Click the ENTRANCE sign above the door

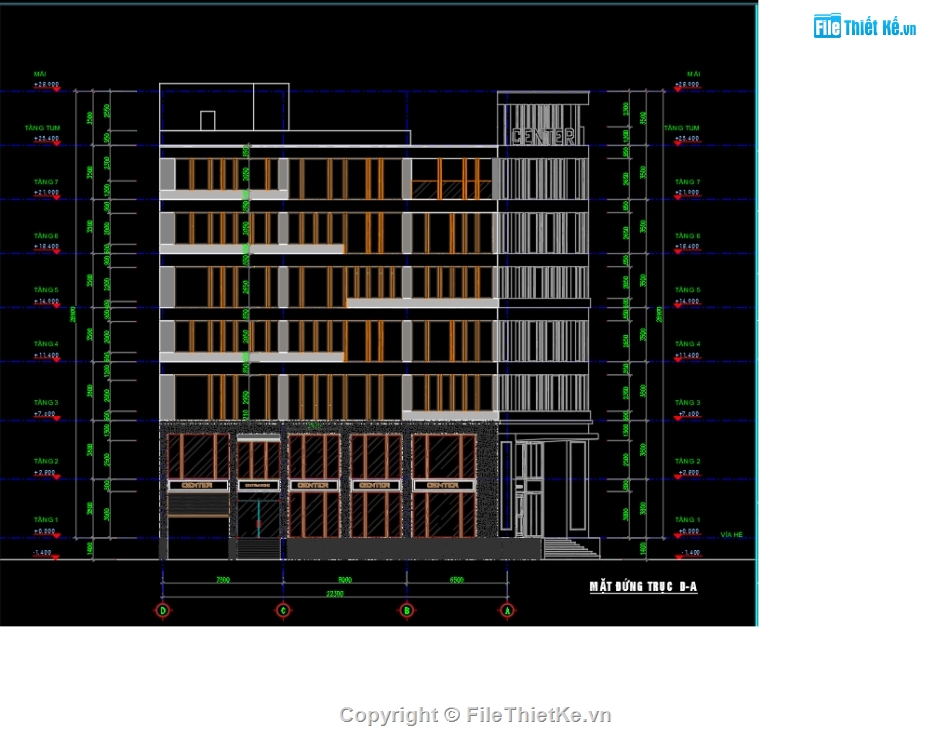tap(258, 485)
